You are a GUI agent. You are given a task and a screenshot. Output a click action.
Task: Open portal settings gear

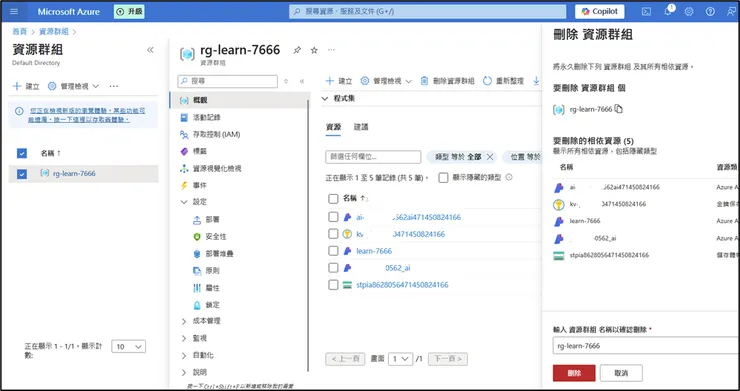click(689, 11)
